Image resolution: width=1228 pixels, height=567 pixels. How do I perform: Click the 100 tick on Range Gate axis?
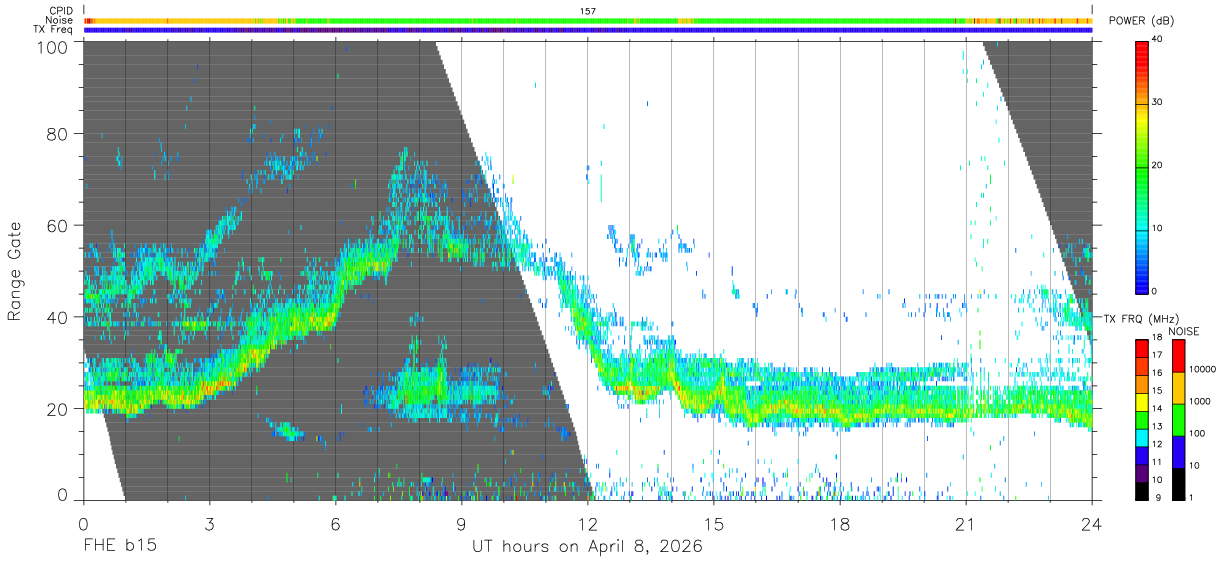(53, 47)
